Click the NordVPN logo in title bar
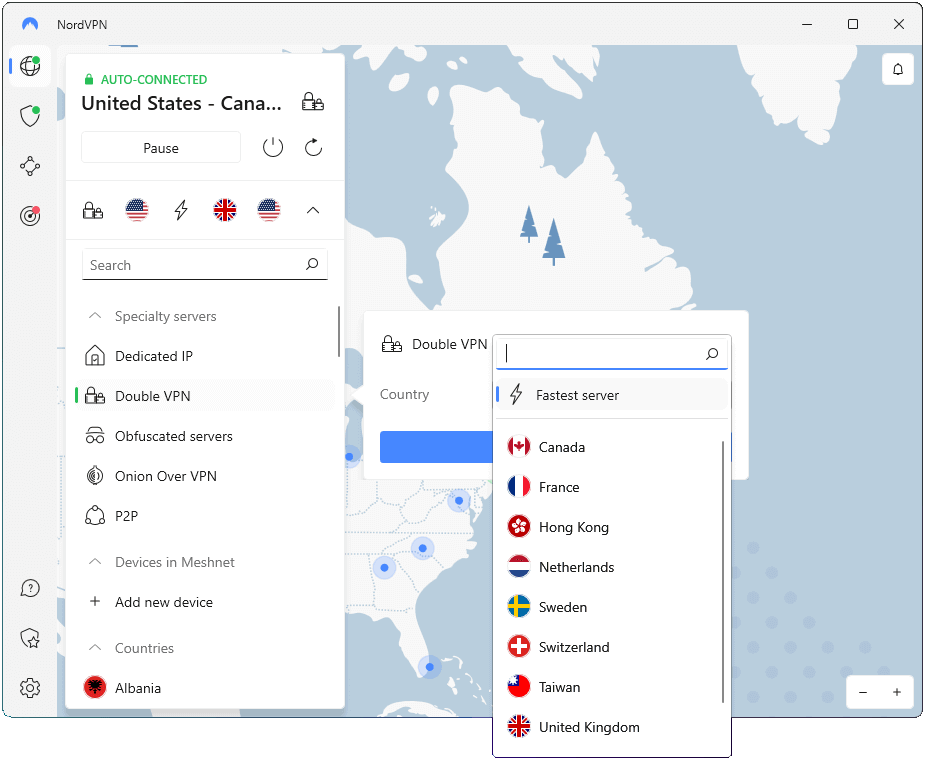The width and height of the screenshot is (926, 761). point(30,24)
